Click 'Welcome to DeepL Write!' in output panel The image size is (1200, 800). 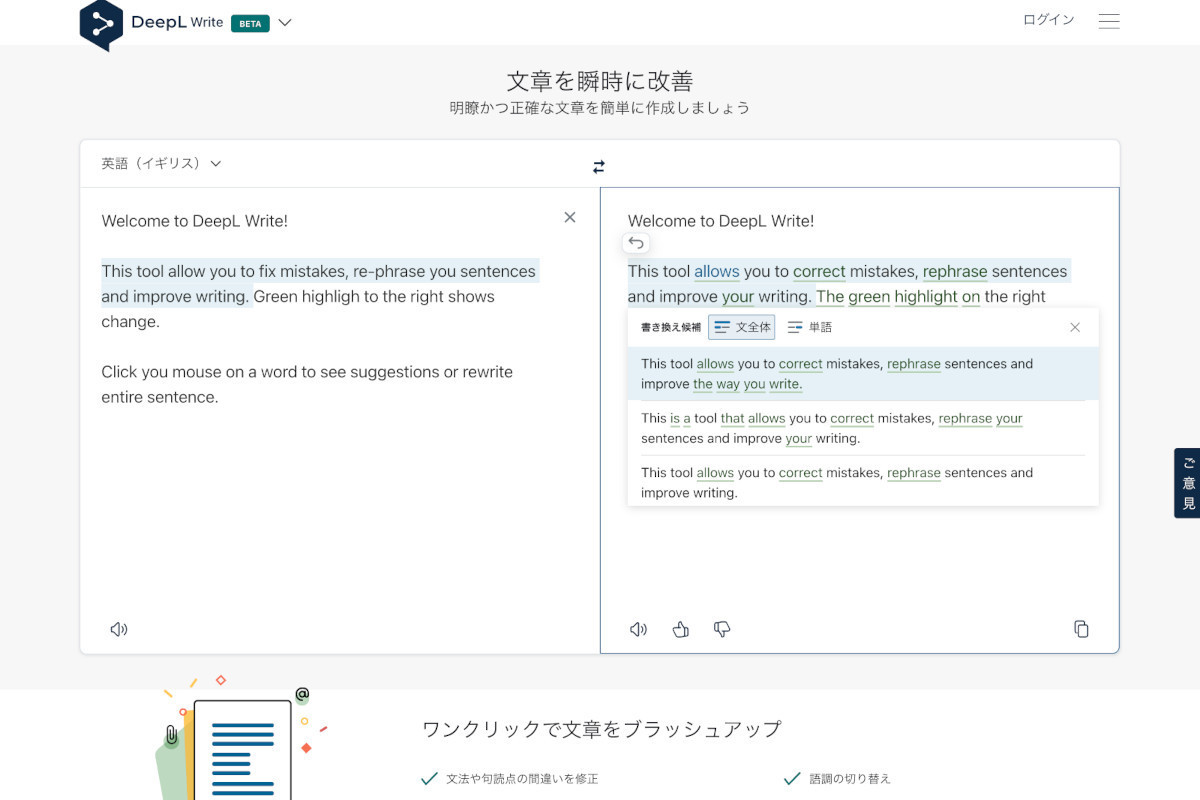click(721, 221)
